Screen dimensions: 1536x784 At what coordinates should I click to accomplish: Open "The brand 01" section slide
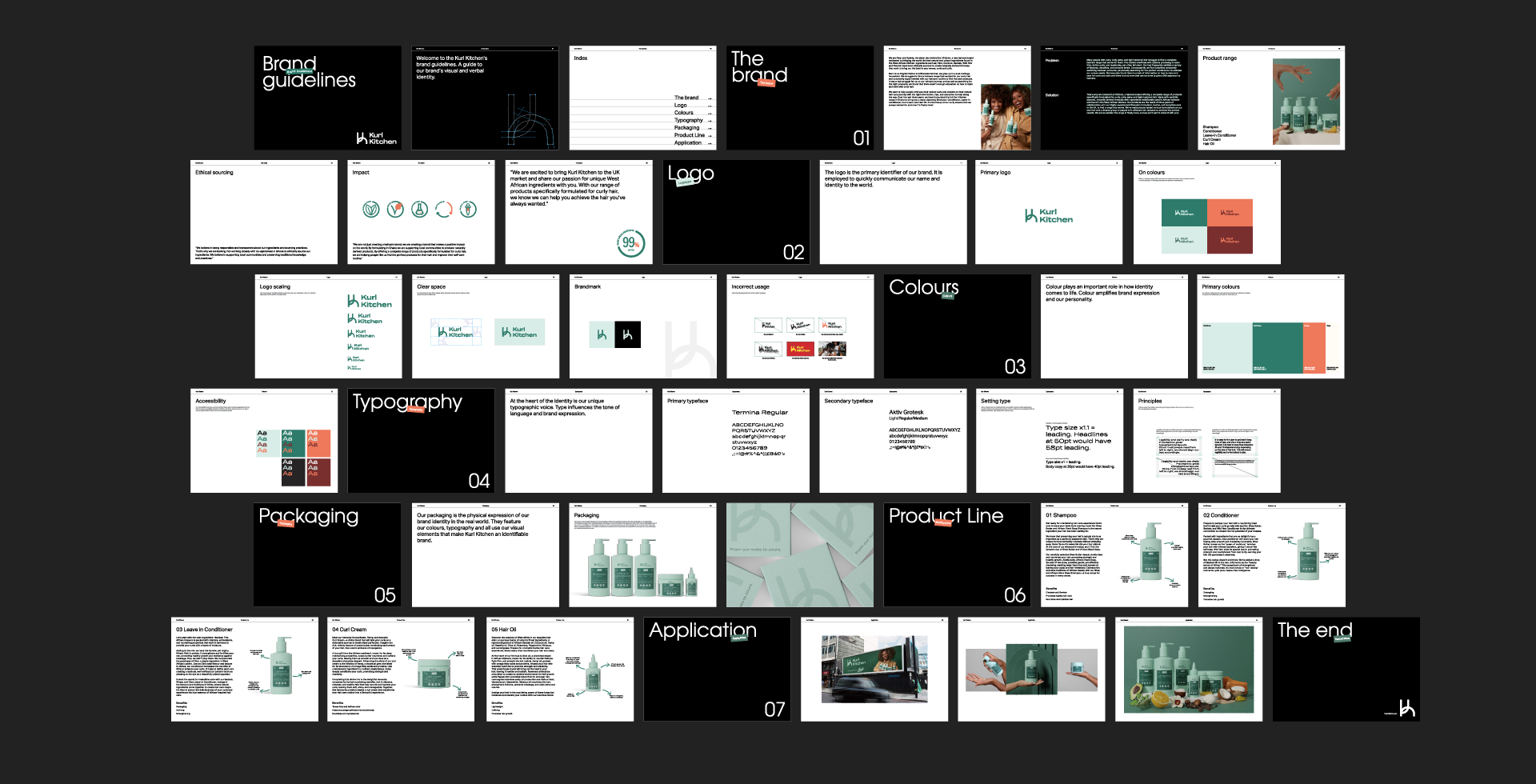[800, 98]
